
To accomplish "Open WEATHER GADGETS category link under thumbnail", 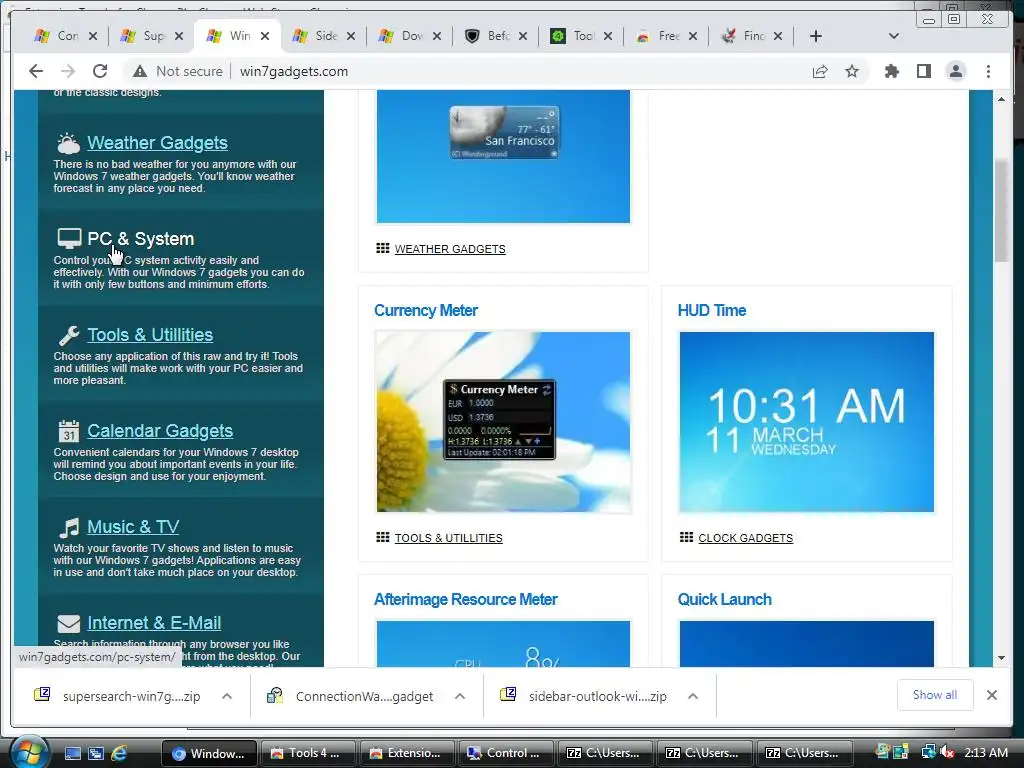I will (x=450, y=249).
